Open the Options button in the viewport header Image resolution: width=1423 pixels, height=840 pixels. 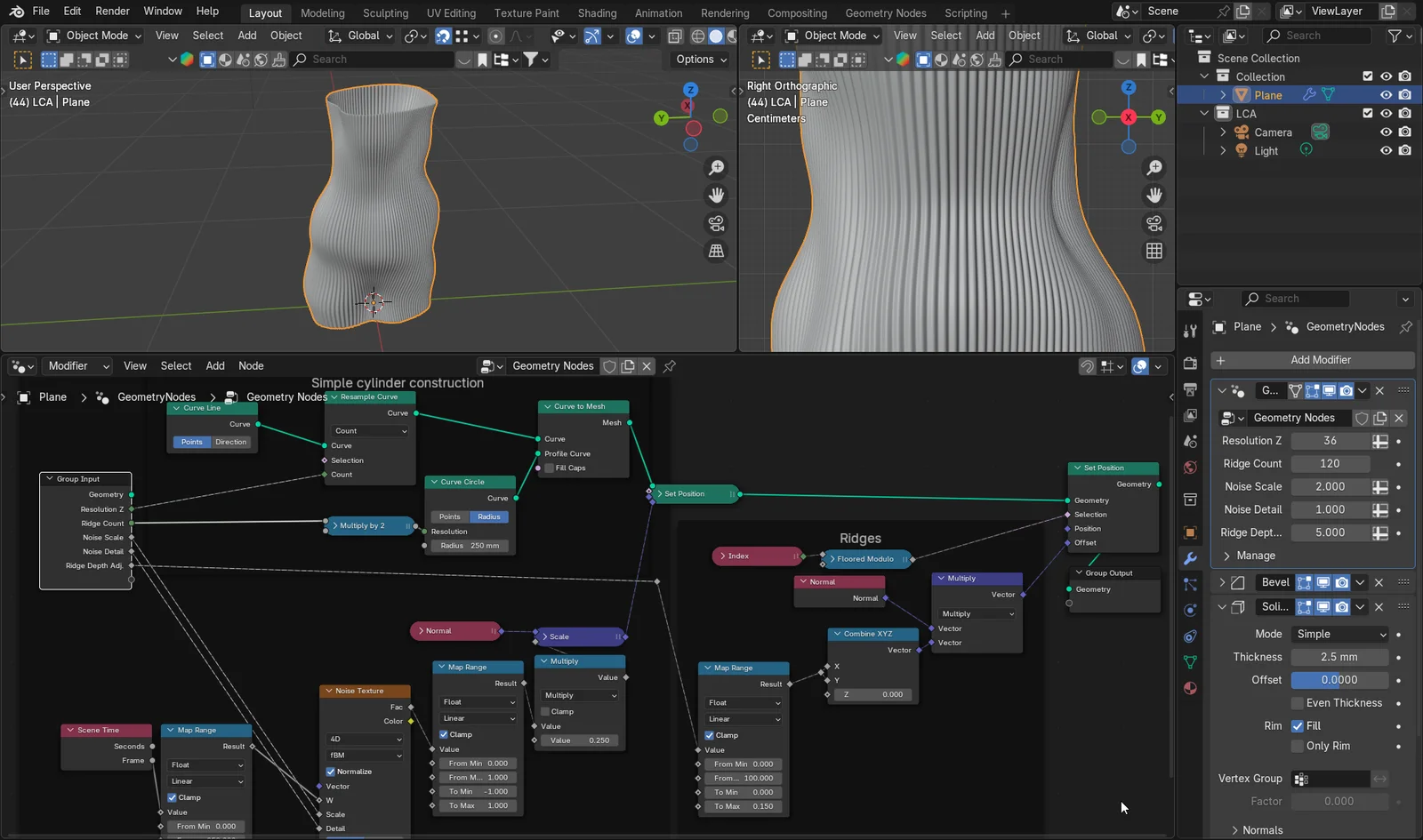pyautogui.click(x=698, y=59)
